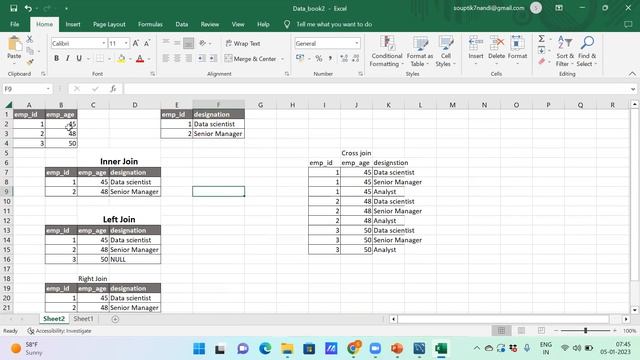
Task: Toggle align left
Action: coord(166,59)
